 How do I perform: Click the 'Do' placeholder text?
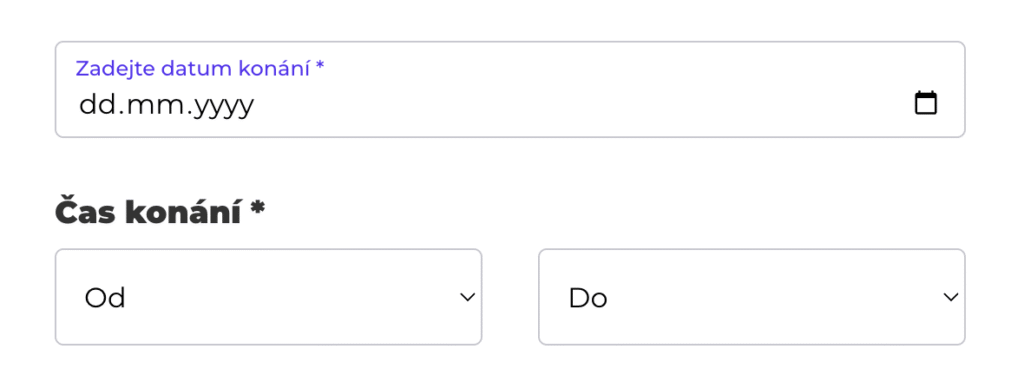(x=588, y=298)
